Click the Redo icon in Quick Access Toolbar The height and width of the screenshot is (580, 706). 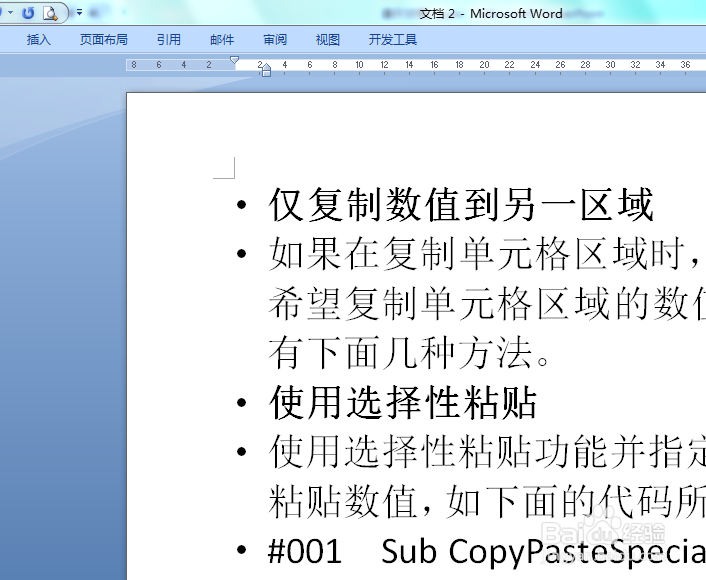tap(28, 13)
